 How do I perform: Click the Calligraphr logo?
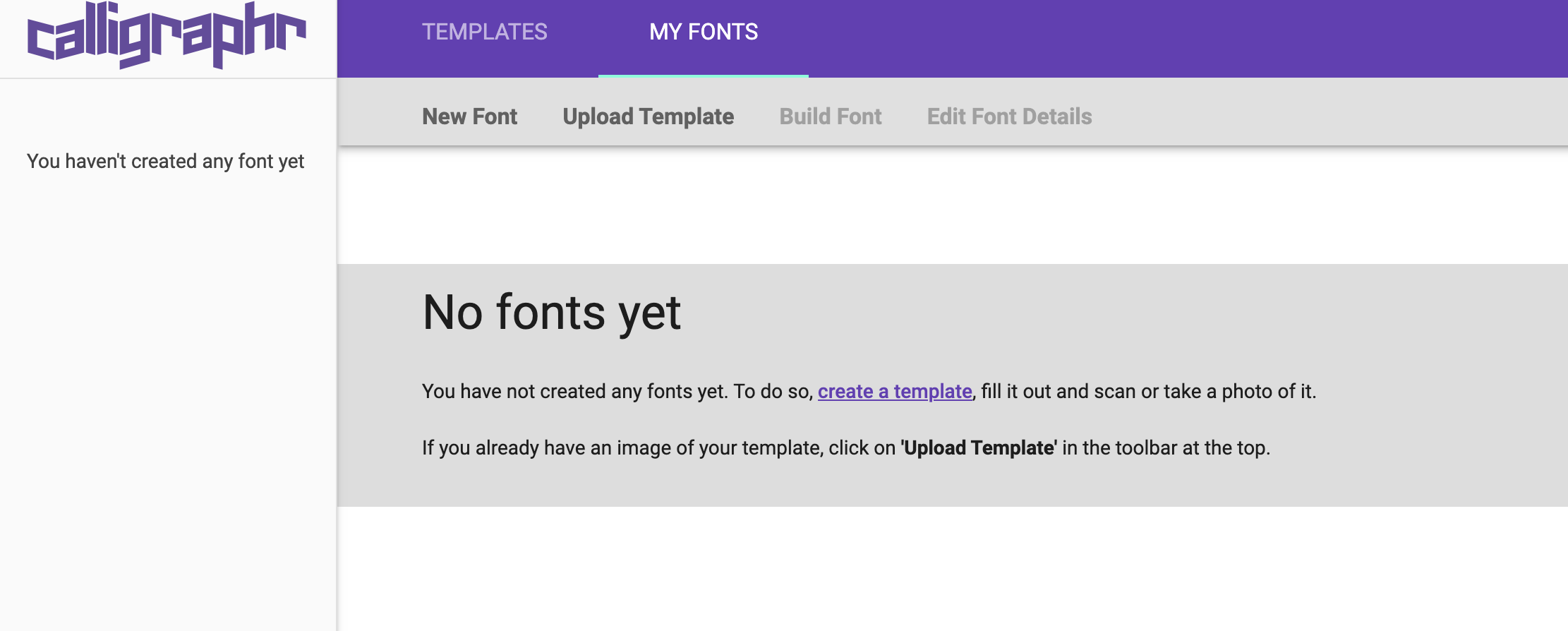click(x=167, y=35)
